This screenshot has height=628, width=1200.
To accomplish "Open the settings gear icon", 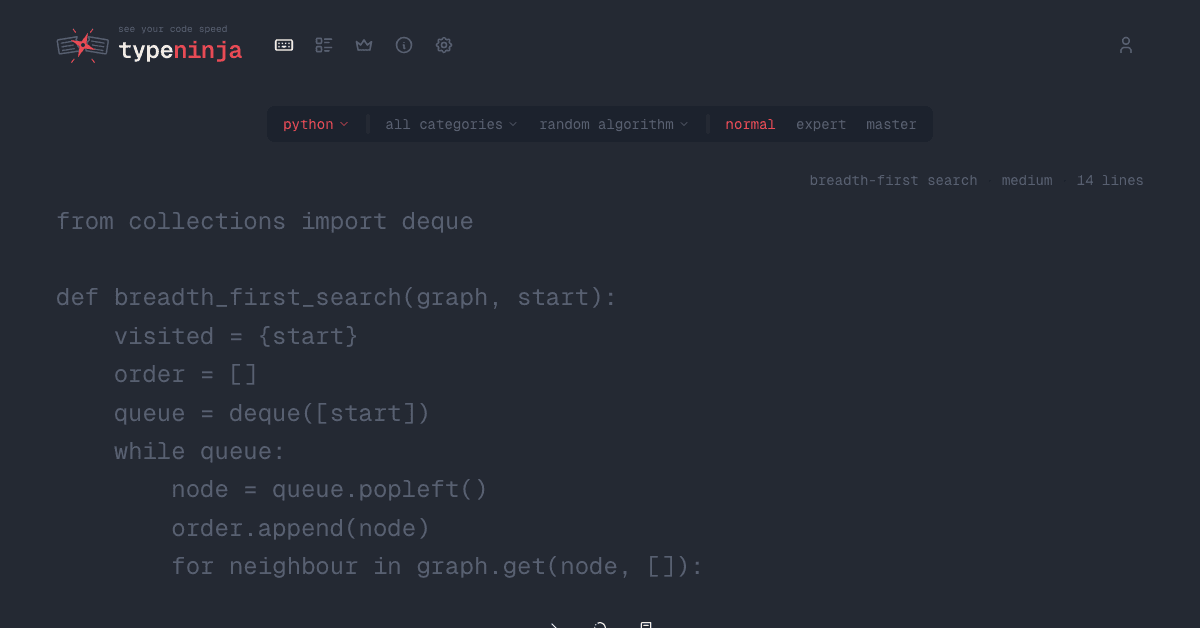I will [444, 45].
